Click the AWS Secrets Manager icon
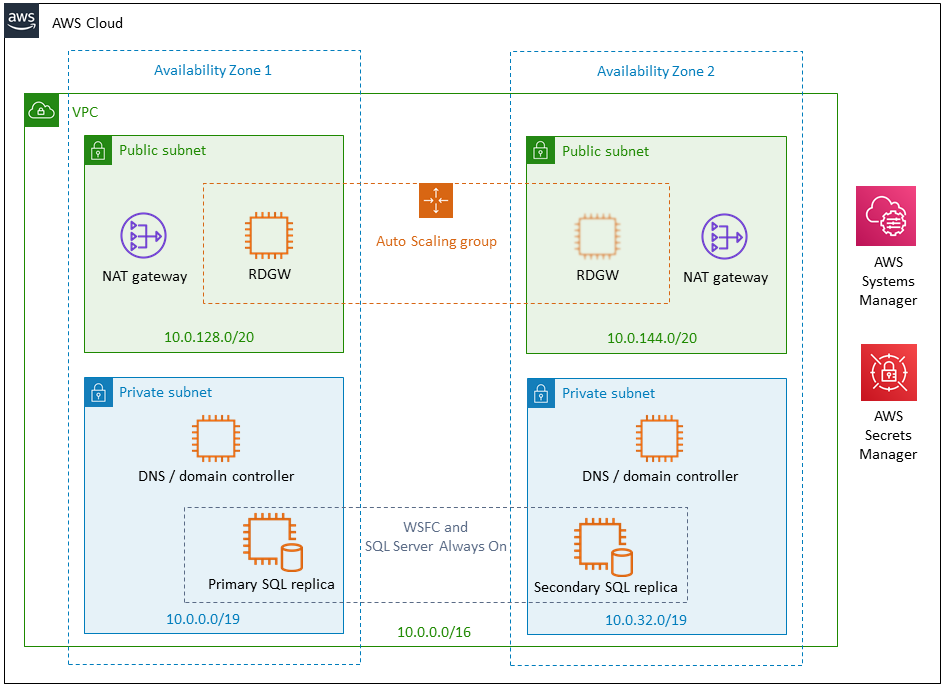 (888, 372)
